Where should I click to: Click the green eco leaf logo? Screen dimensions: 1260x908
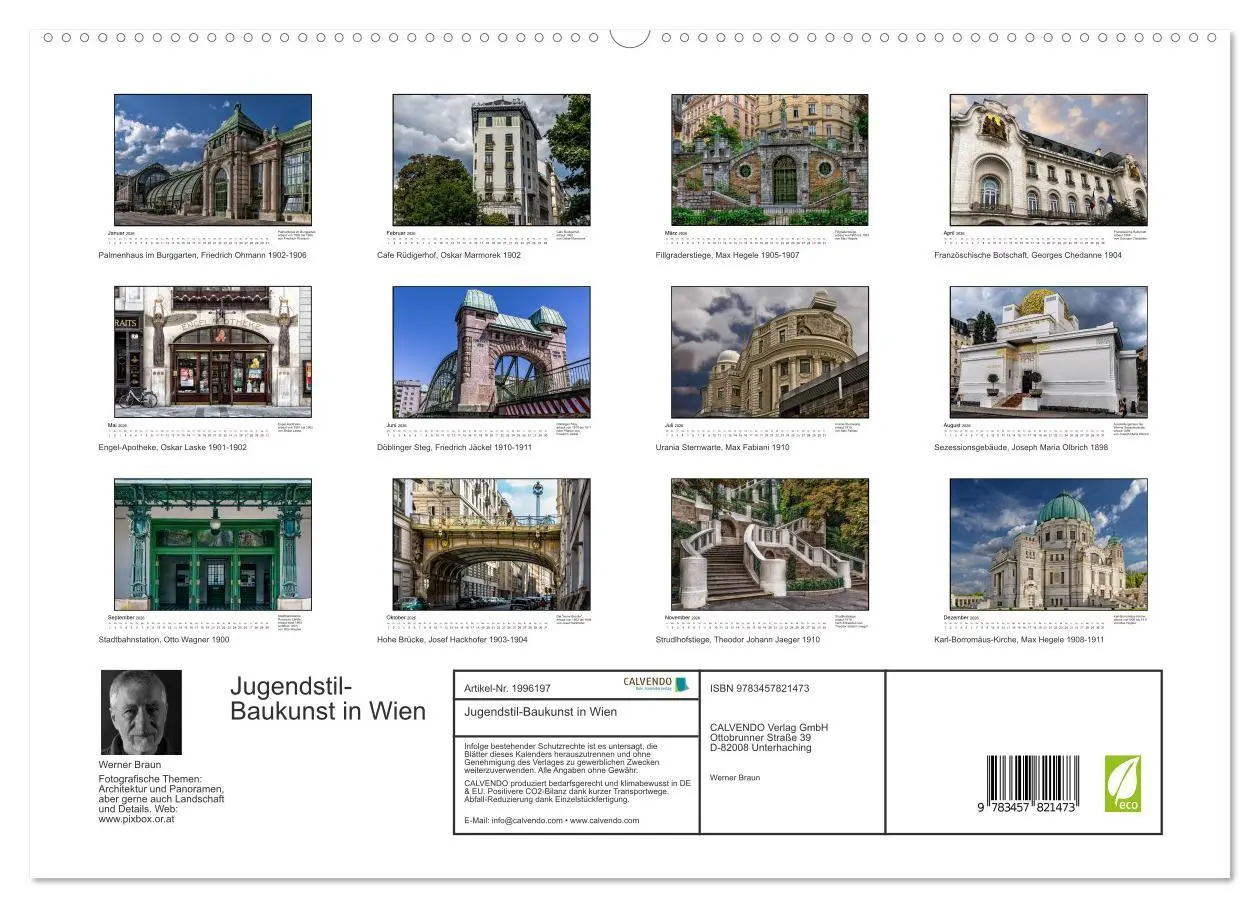click(1125, 786)
